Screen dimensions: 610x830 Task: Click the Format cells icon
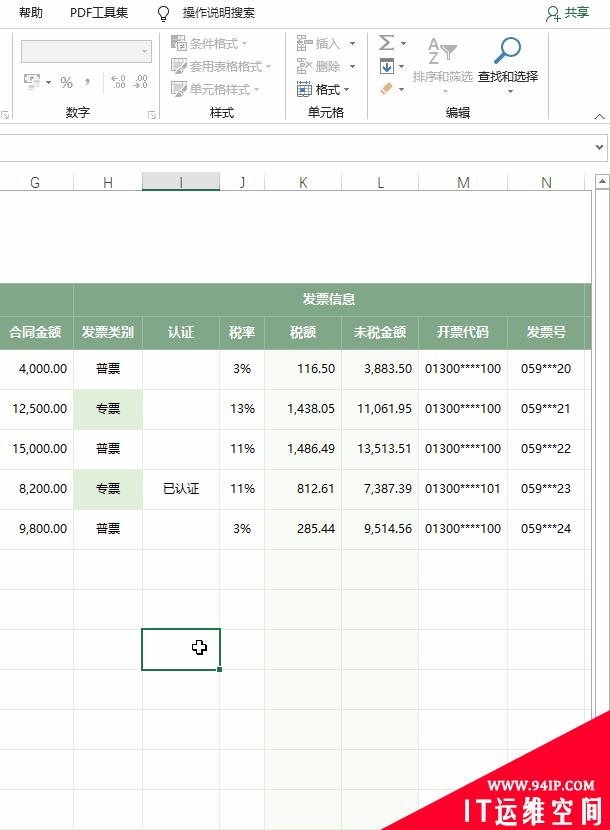(304, 89)
